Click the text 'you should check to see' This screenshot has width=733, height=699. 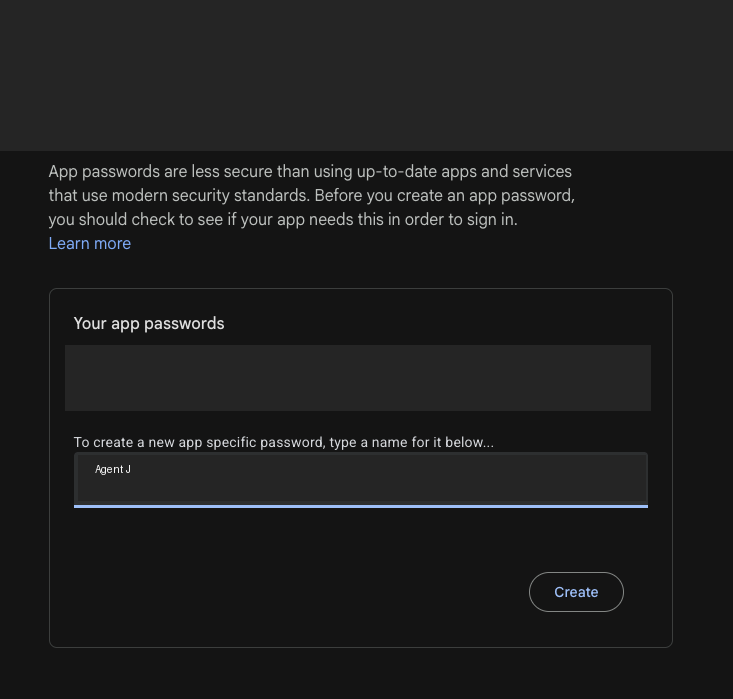point(136,220)
